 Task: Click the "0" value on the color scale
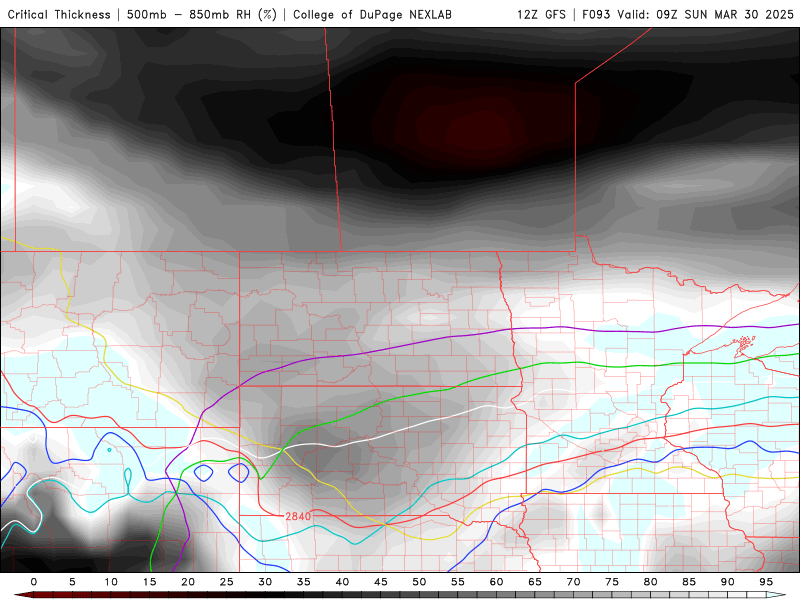coord(34,582)
